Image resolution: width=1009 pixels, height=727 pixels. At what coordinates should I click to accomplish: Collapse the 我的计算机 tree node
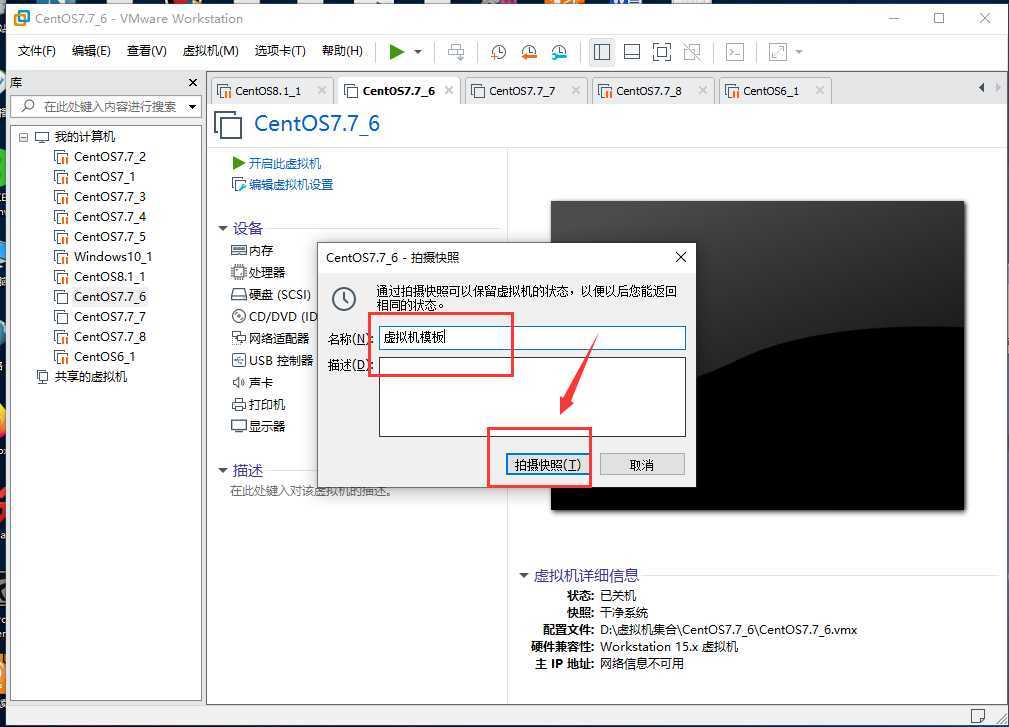click(24, 137)
